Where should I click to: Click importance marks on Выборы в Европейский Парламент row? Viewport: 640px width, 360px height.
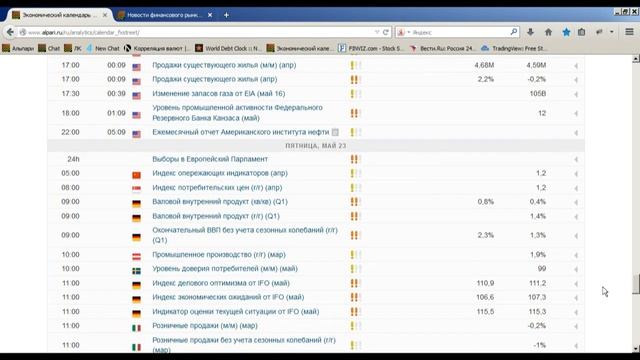click(x=356, y=159)
